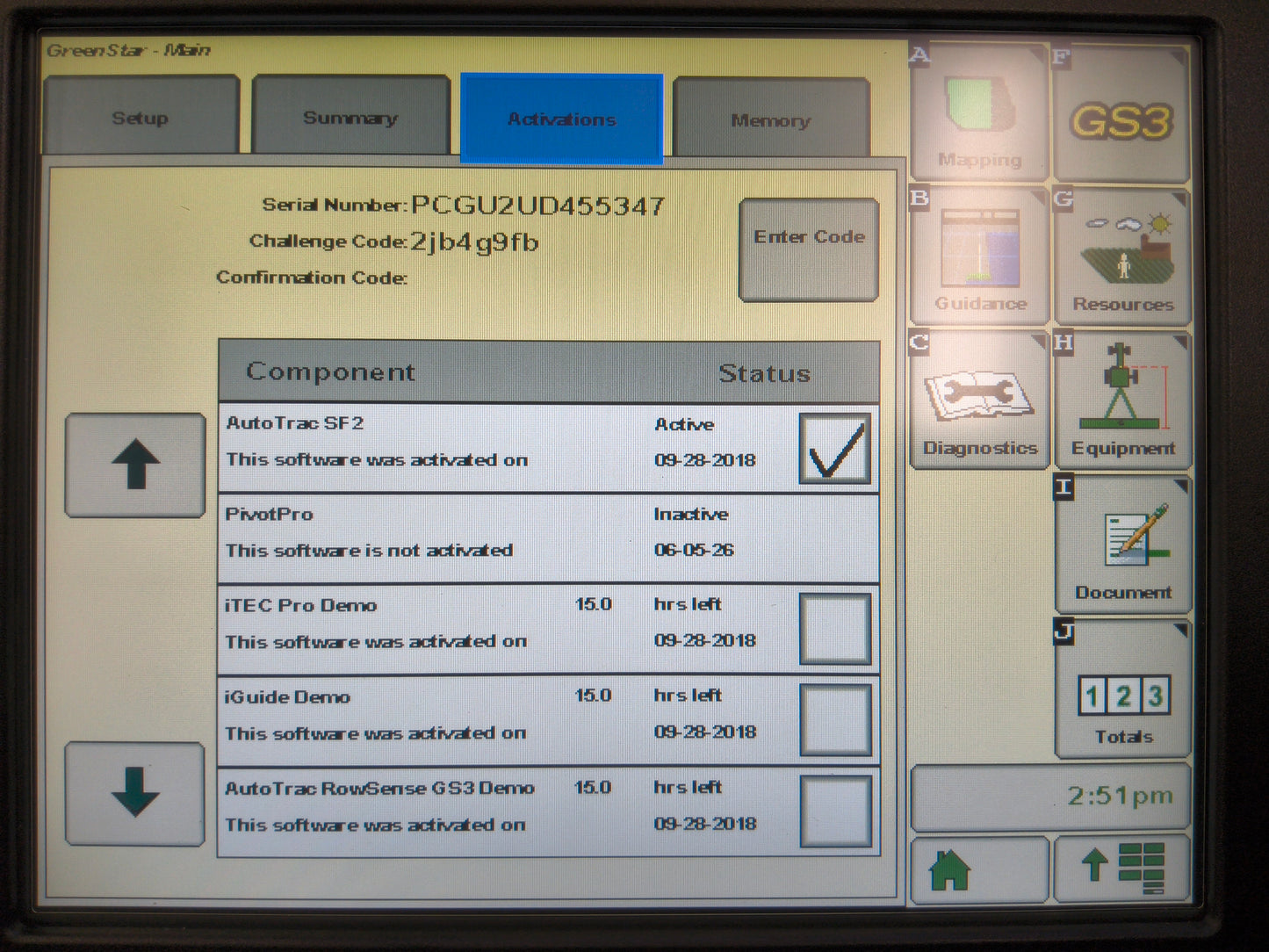Click the down arrow list button
The image size is (1269, 952).
(x=135, y=793)
